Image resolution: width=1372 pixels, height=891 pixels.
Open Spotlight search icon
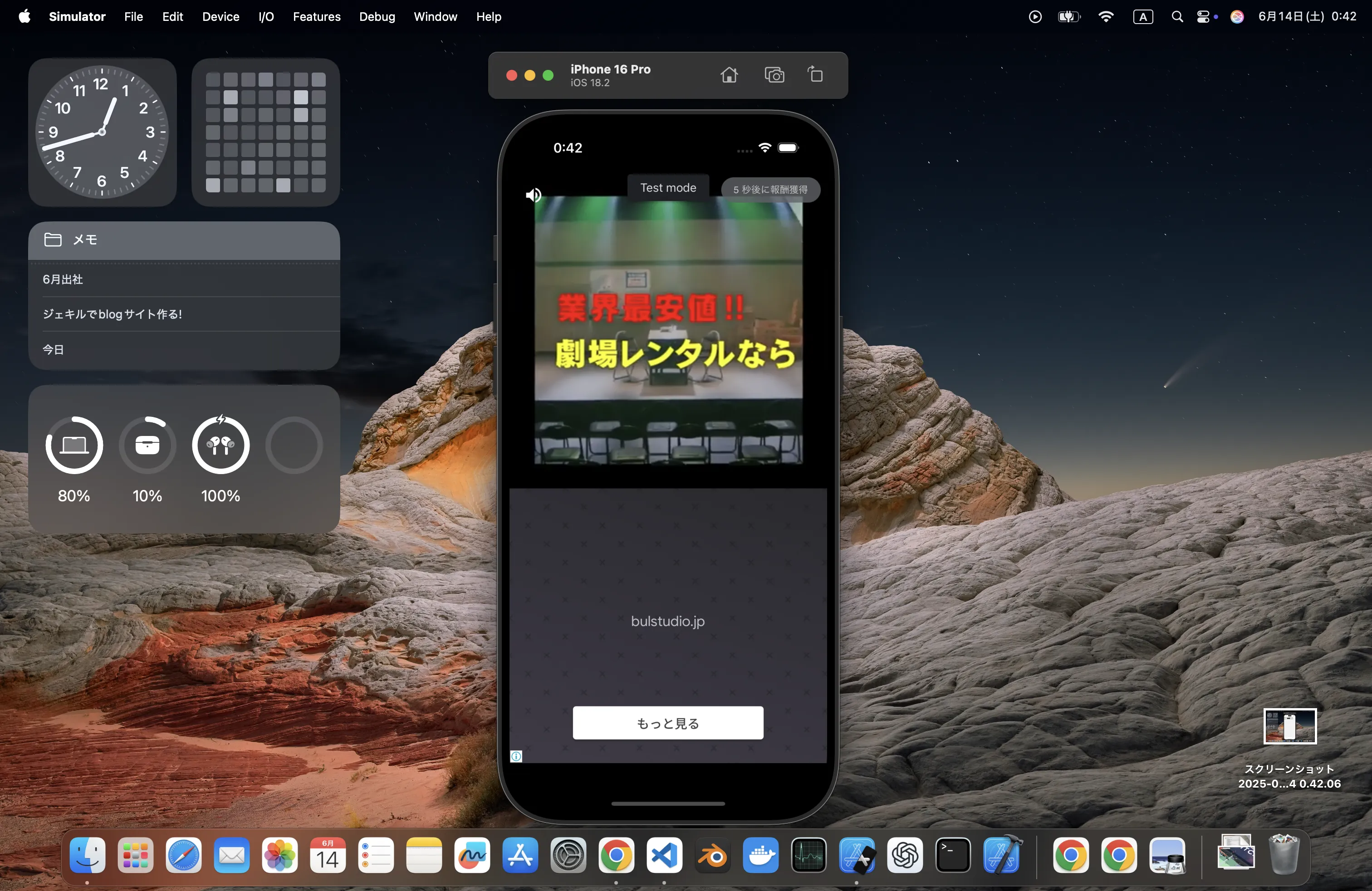[x=1177, y=17]
